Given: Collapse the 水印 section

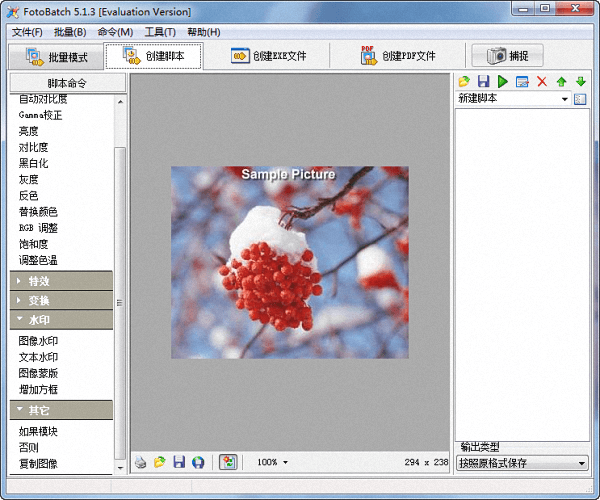Looking at the screenshot, I should tap(61, 320).
